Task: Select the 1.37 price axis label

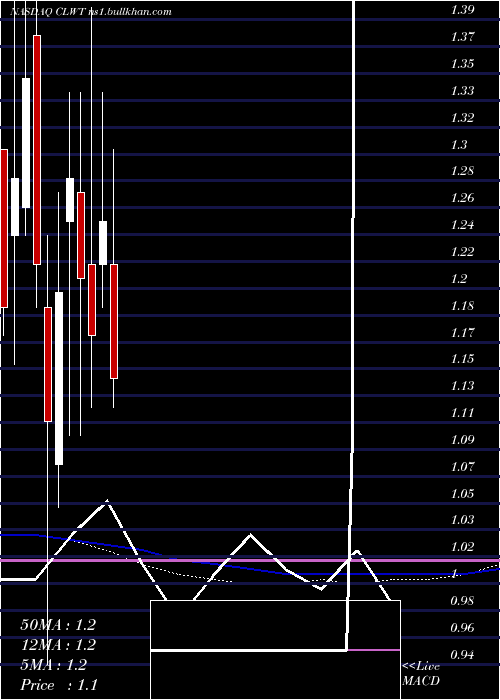Action: (x=462, y=37)
